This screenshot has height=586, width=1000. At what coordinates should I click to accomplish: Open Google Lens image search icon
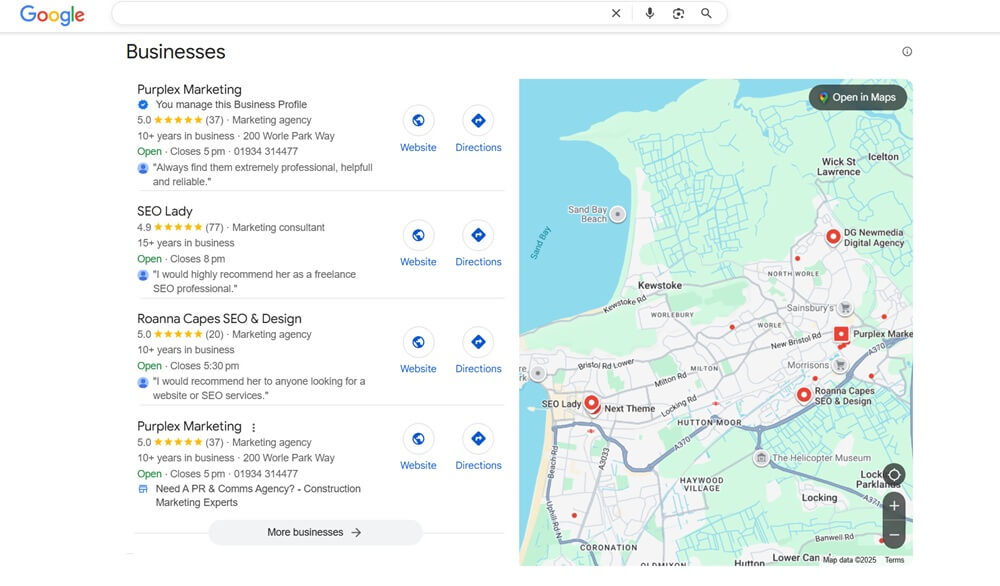(678, 13)
